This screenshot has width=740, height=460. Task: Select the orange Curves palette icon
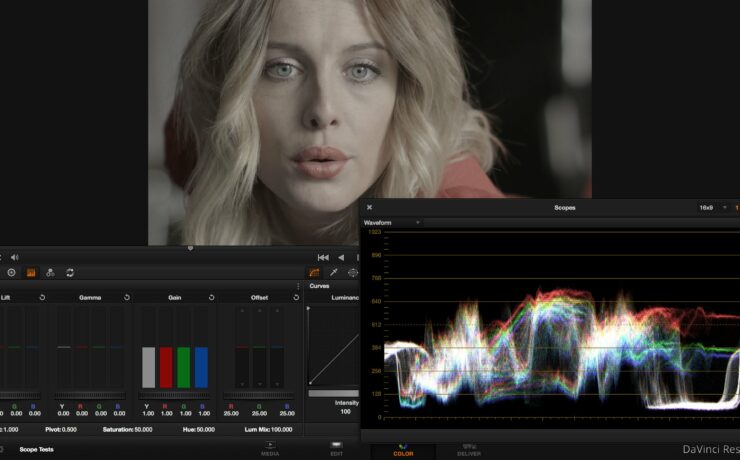(x=314, y=273)
